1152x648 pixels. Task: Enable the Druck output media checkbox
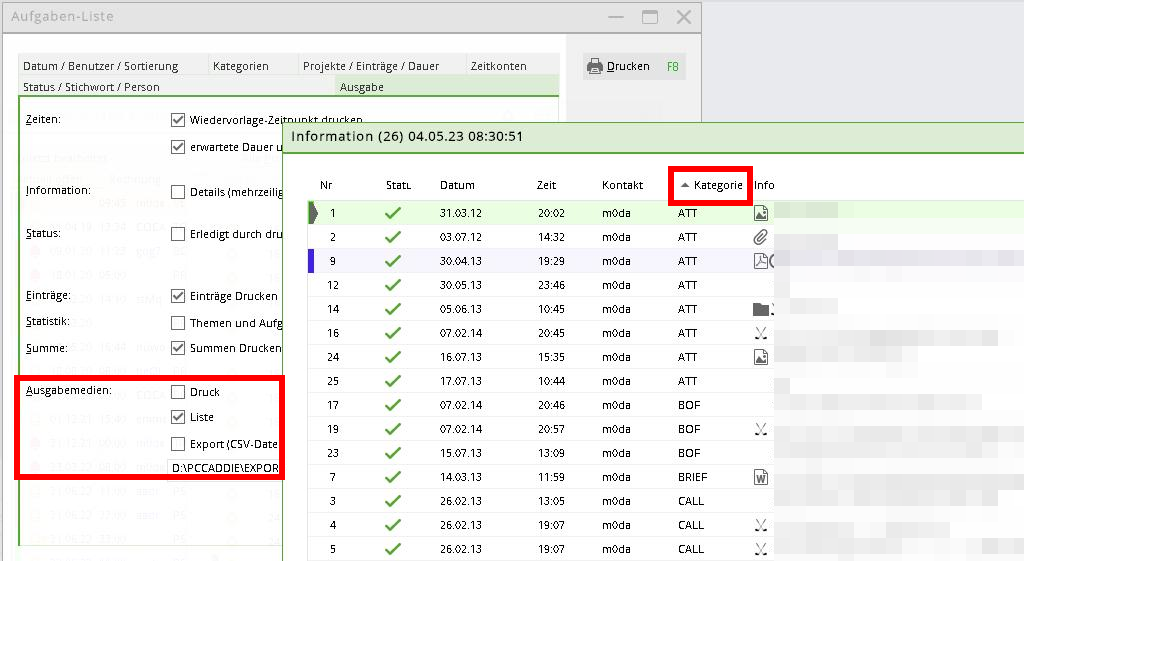tap(178, 392)
